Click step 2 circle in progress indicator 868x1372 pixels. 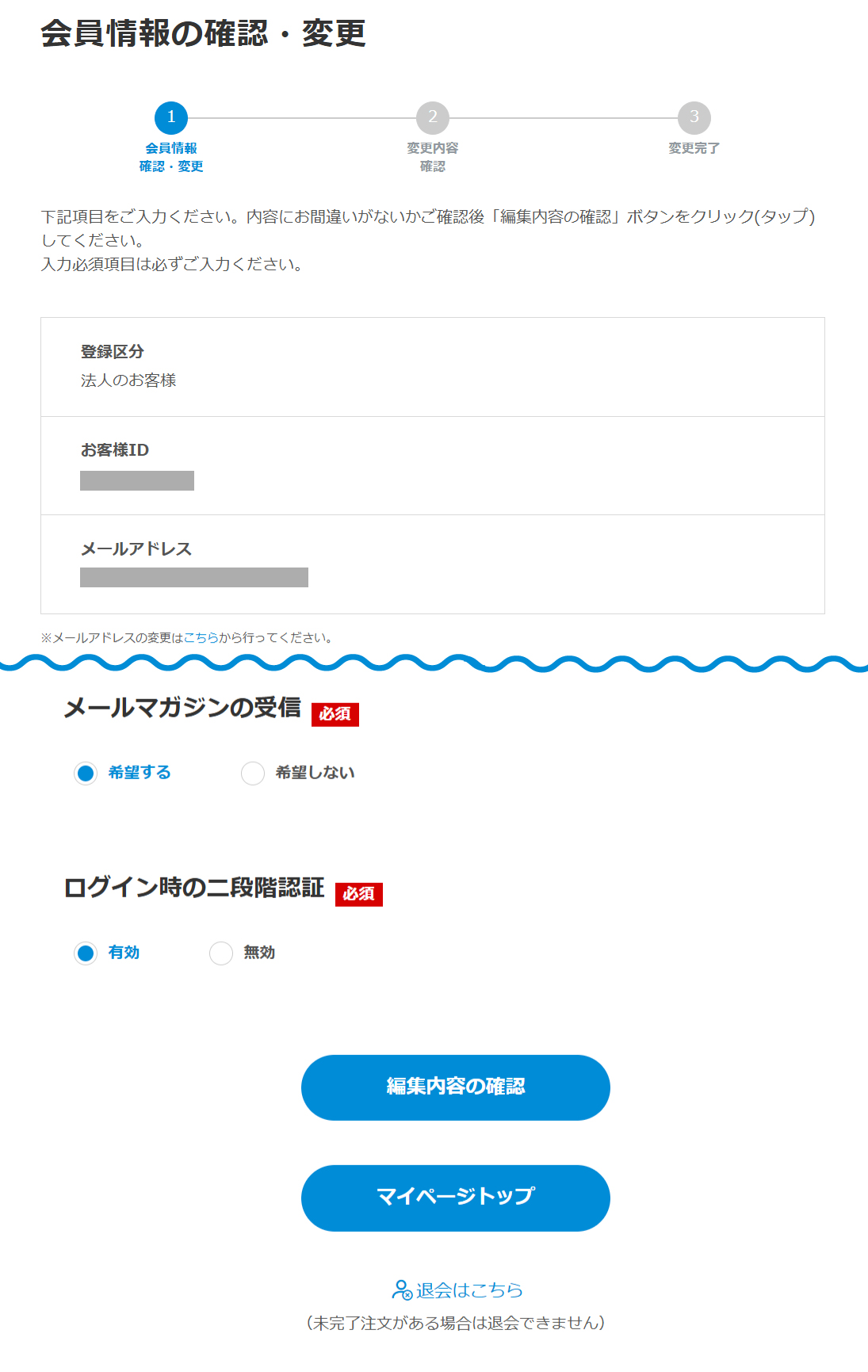[x=433, y=118]
